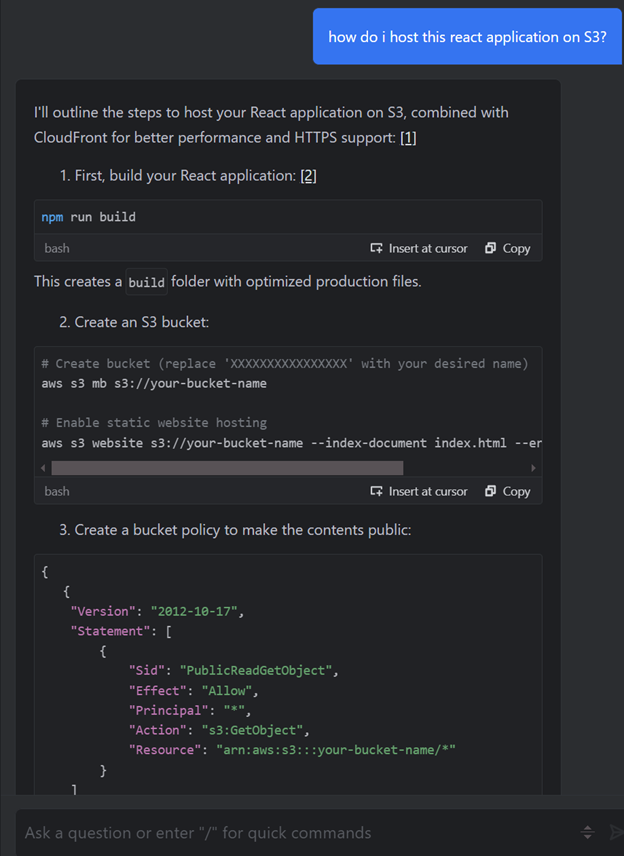Click the npm run build command text
The image size is (624, 856).
click(x=89, y=216)
